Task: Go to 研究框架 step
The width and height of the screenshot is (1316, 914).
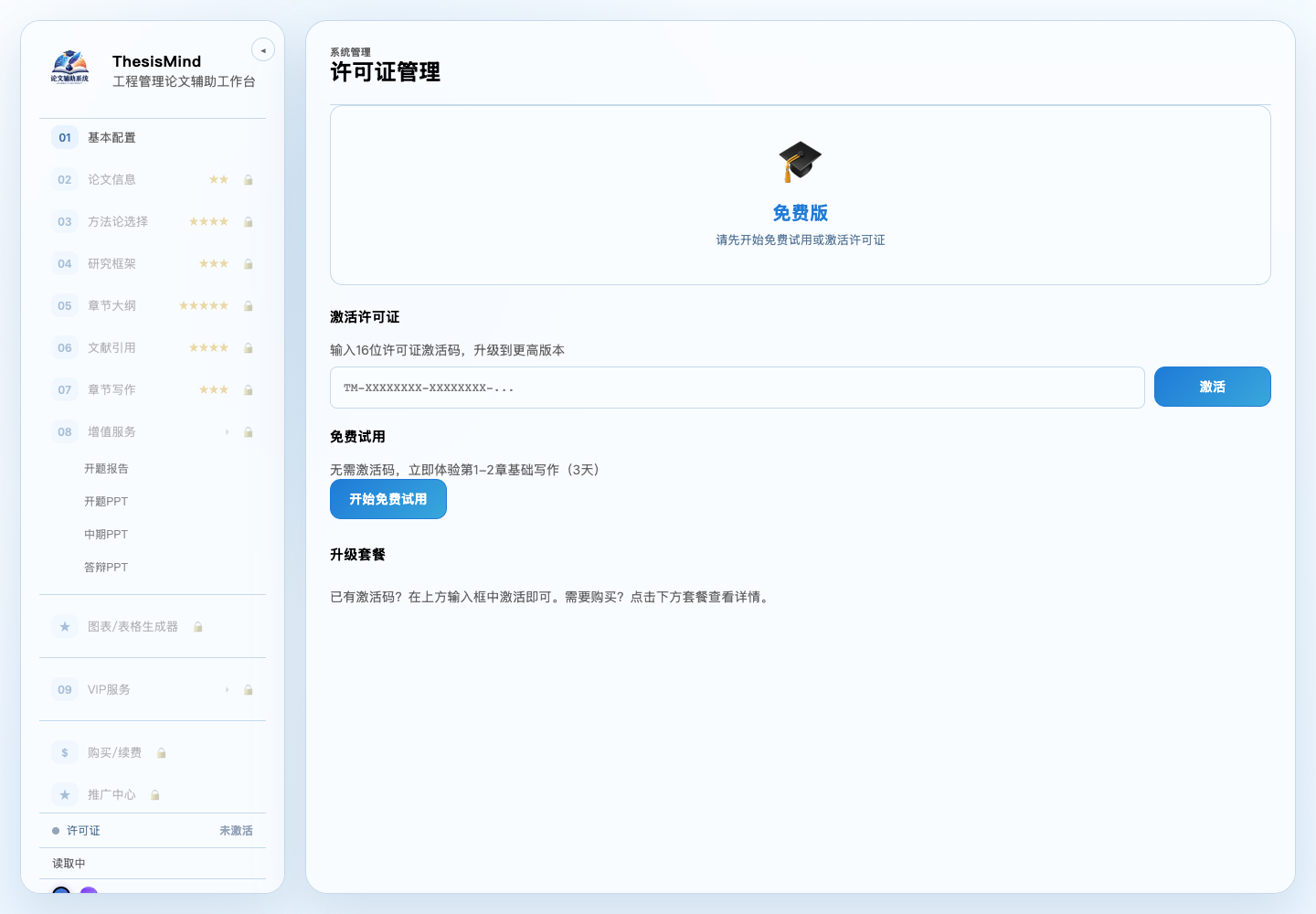Action: 153,264
